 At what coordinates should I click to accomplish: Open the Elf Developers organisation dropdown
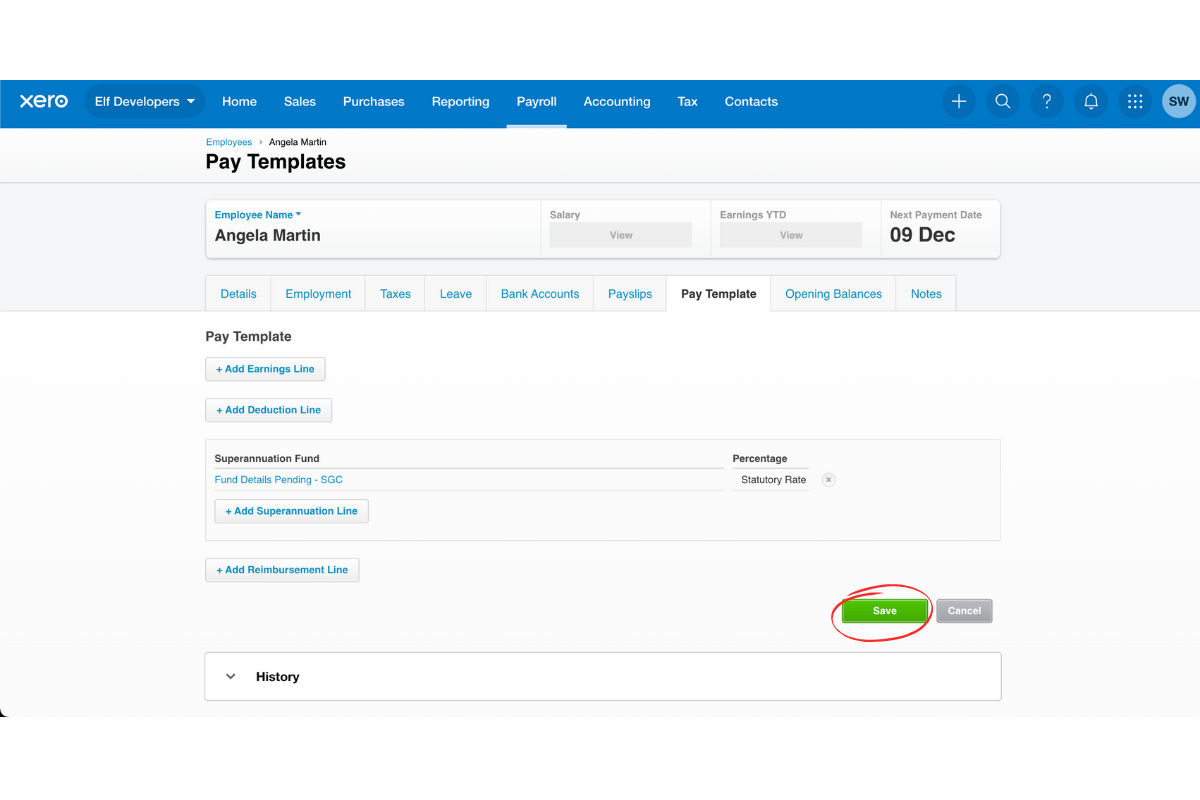144,101
